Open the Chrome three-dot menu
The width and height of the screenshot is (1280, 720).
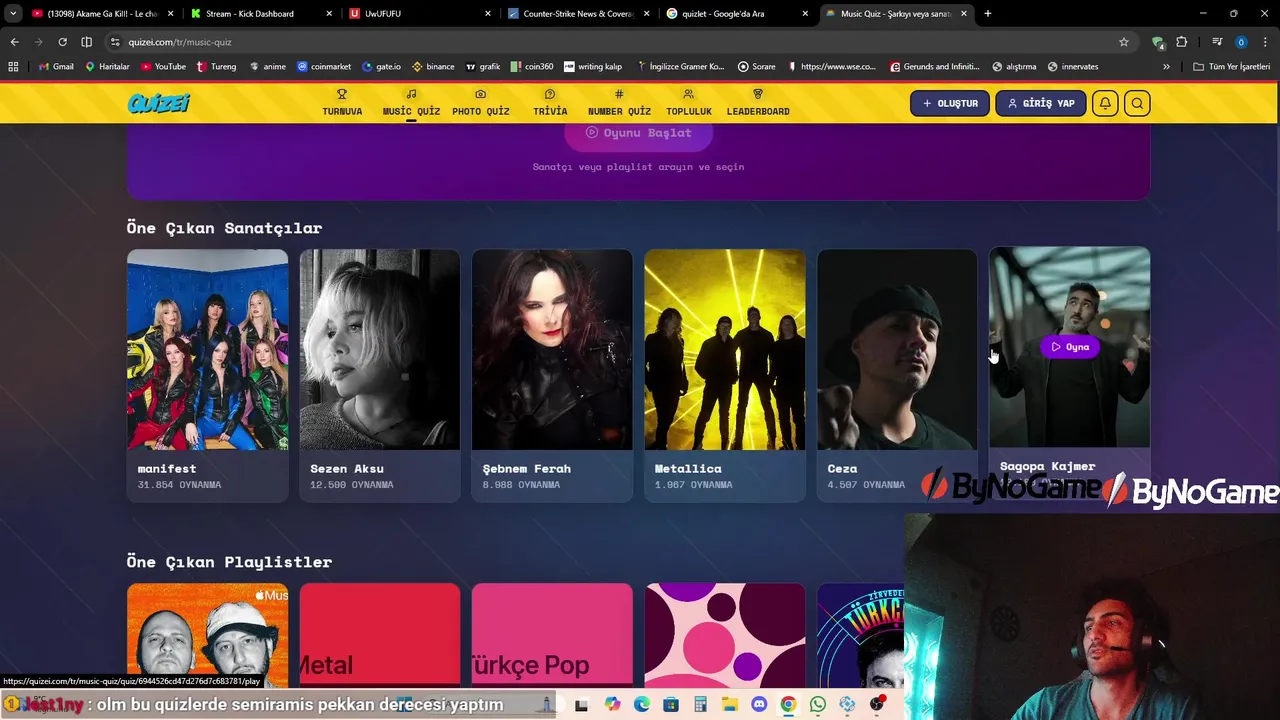click(x=1265, y=42)
